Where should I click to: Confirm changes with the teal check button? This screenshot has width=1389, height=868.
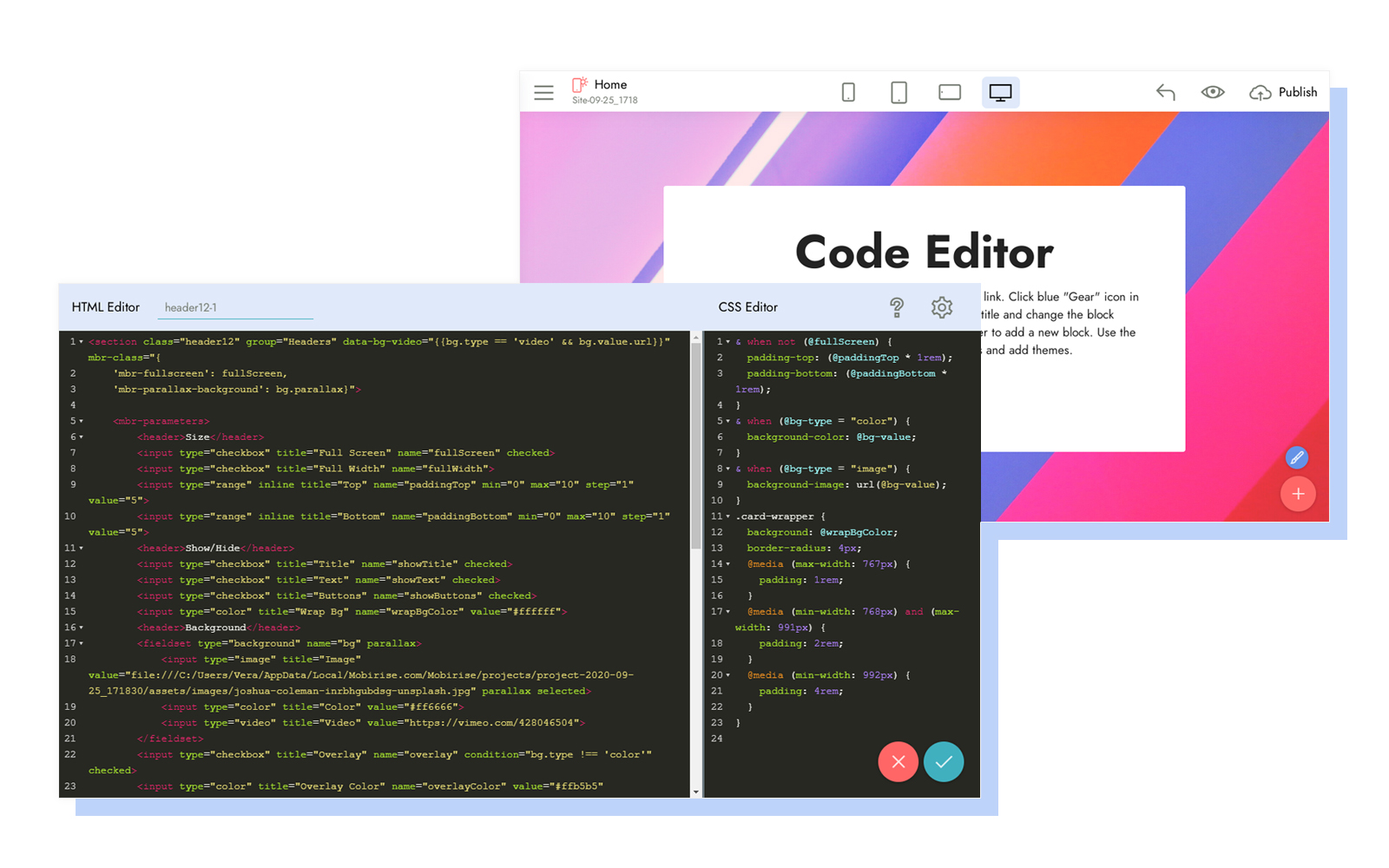[944, 762]
